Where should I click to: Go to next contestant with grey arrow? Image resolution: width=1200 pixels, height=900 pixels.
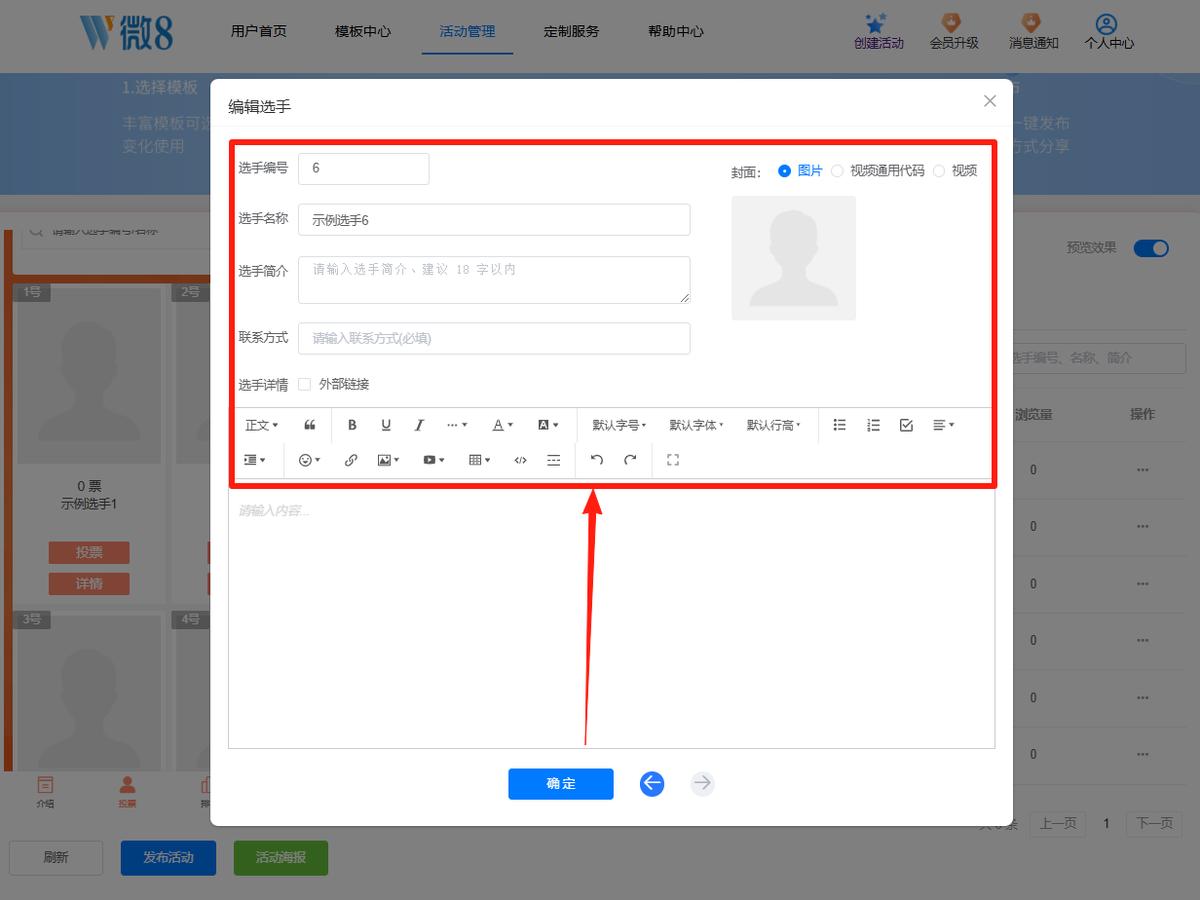[703, 784]
